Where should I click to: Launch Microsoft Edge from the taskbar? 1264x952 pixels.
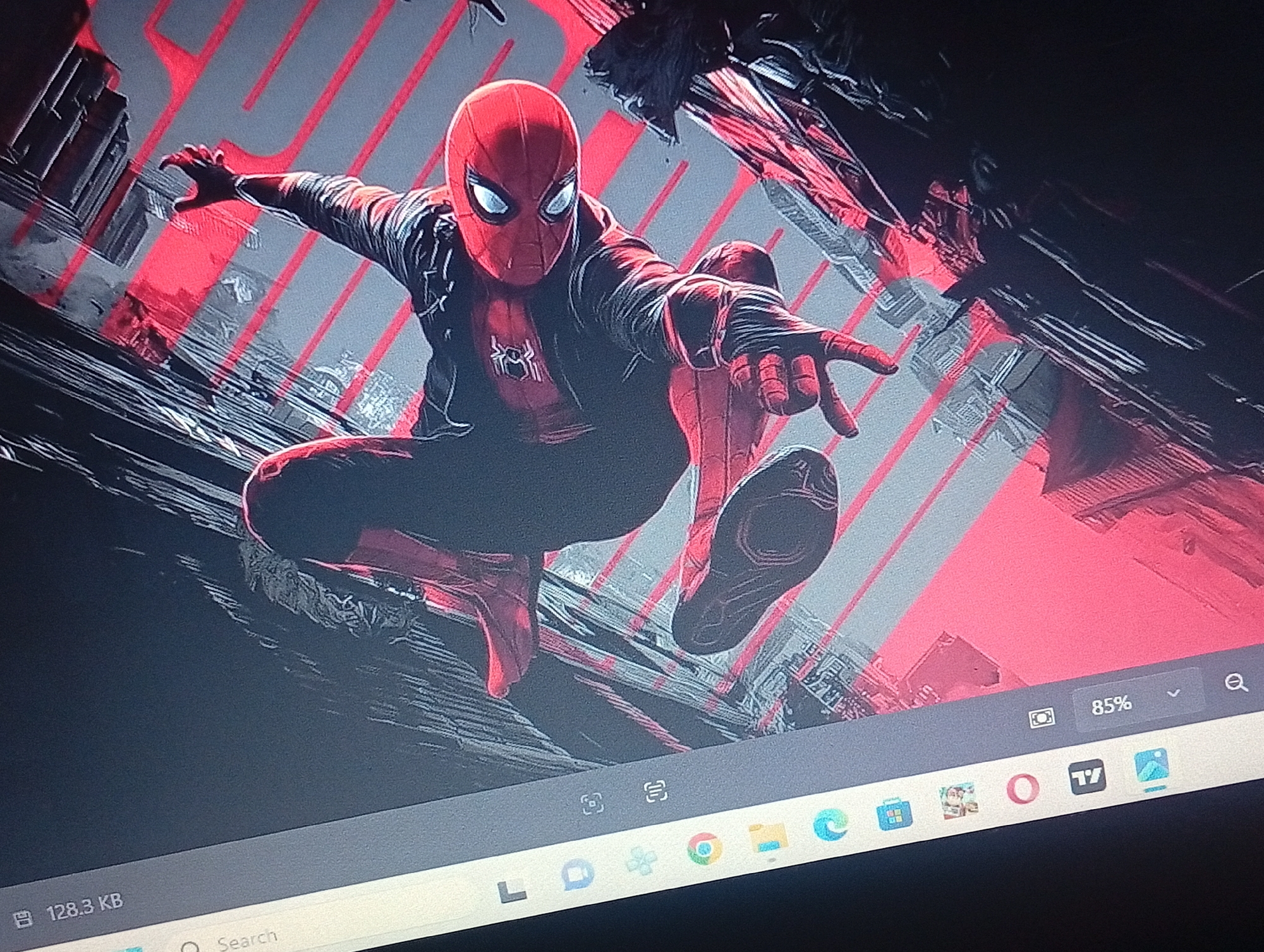830,824
